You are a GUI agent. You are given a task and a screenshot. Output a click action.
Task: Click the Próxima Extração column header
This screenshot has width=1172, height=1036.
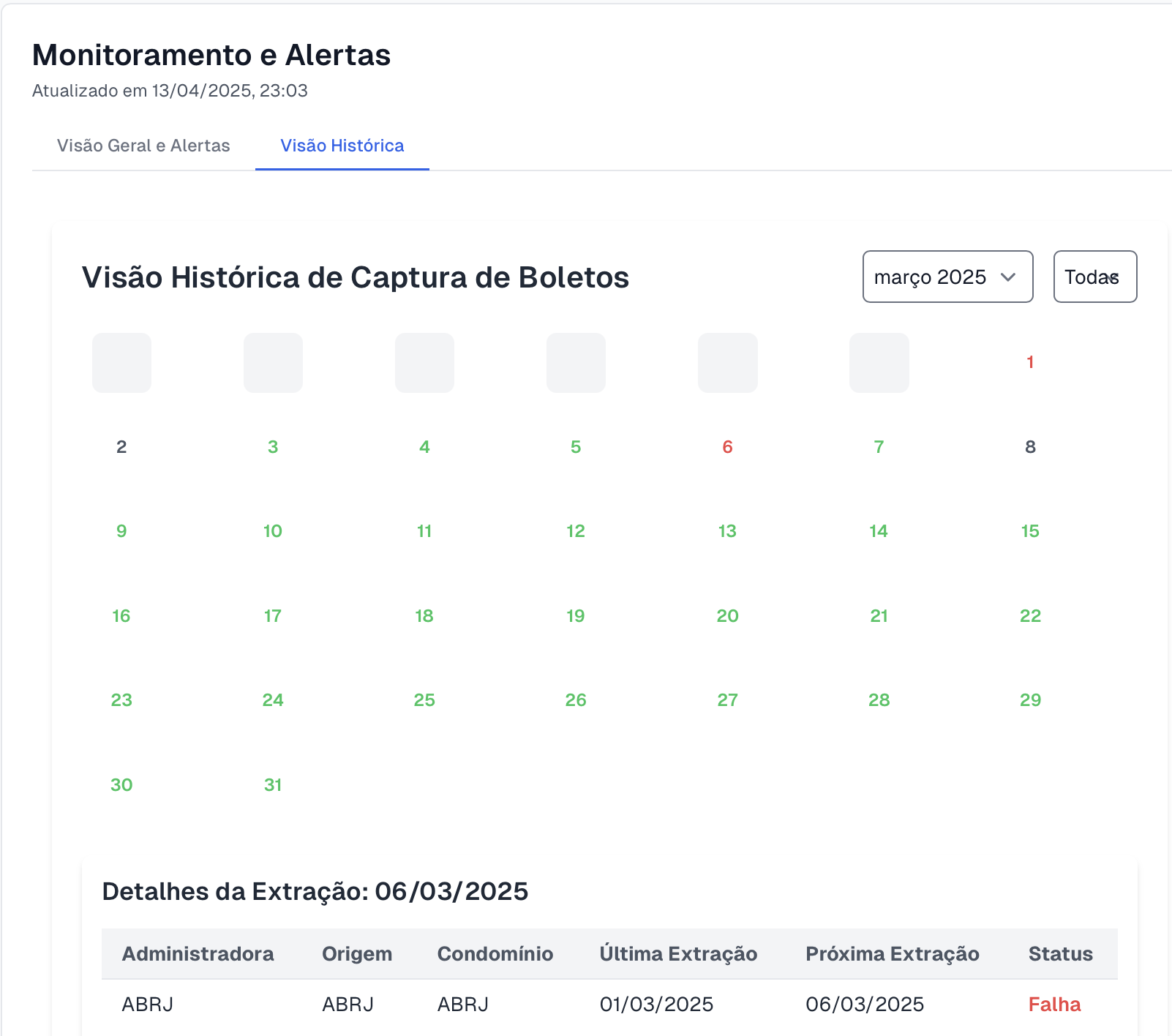click(x=893, y=954)
